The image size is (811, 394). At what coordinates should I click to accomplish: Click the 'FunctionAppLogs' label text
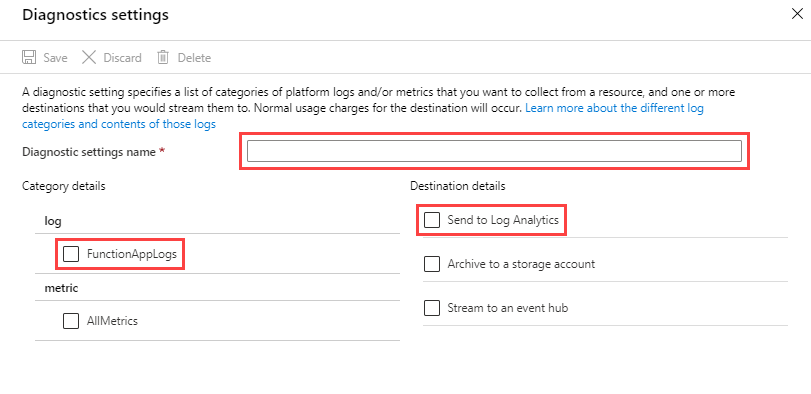point(132,254)
